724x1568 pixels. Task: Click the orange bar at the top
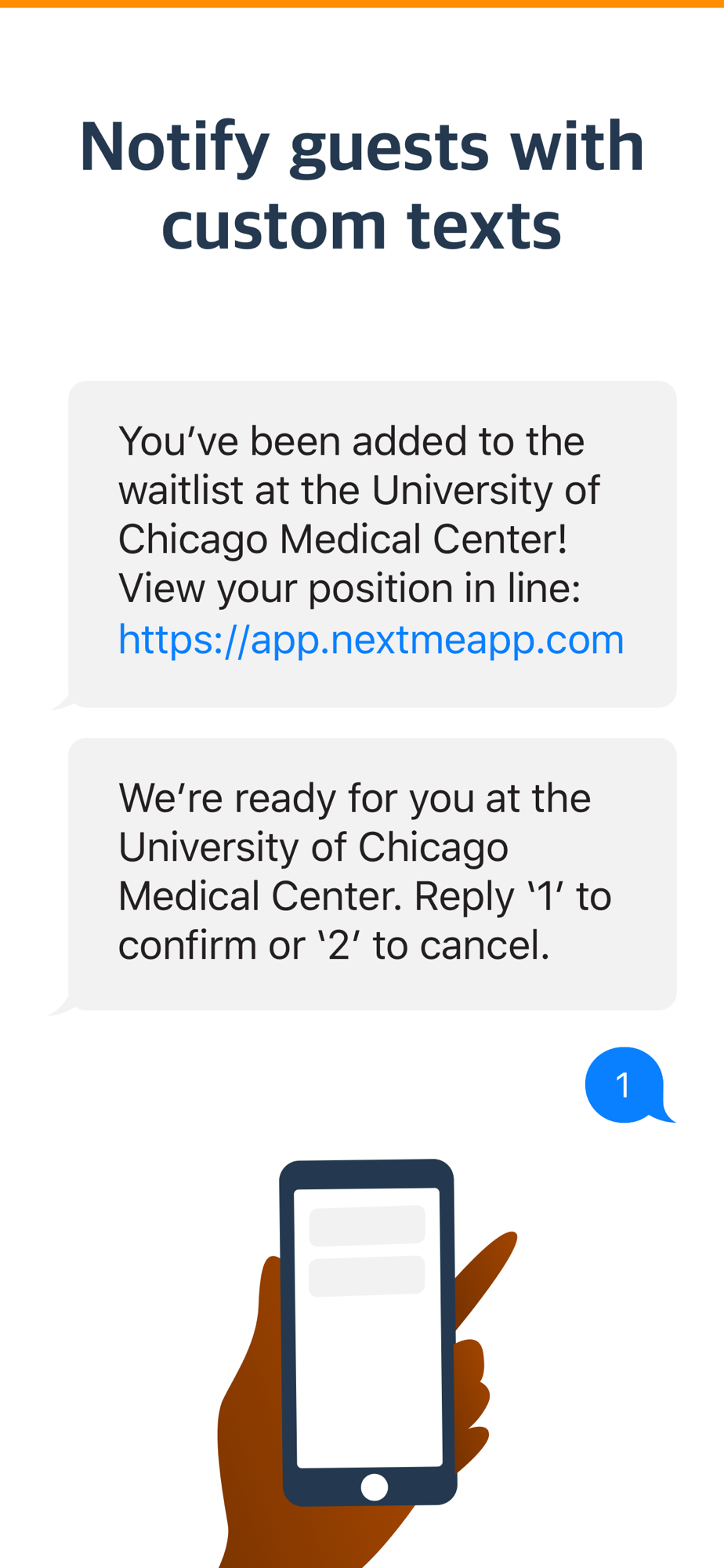(x=362, y=3)
